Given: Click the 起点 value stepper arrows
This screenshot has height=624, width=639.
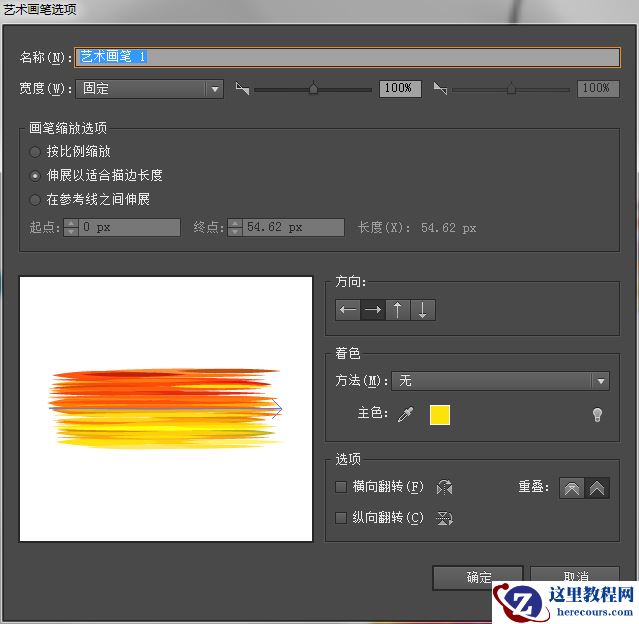Looking at the screenshot, I should 71,227.
